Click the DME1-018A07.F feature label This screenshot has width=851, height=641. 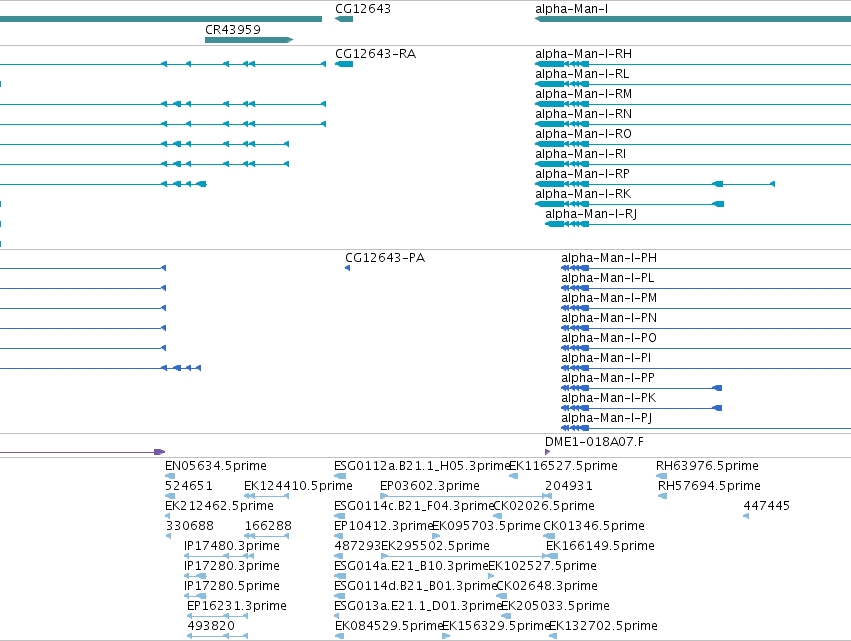[x=594, y=442]
